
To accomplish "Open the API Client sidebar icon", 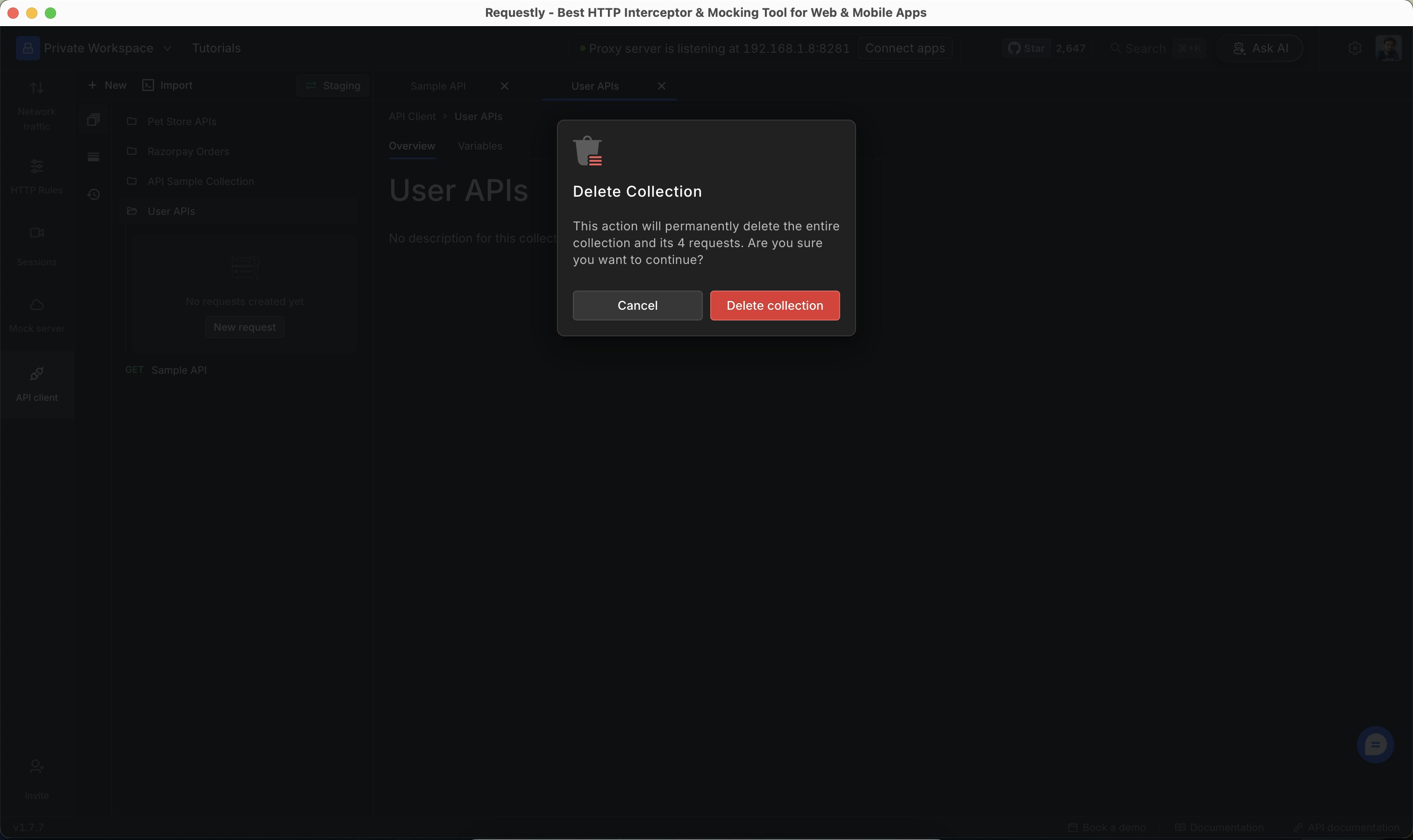I will [x=37, y=384].
